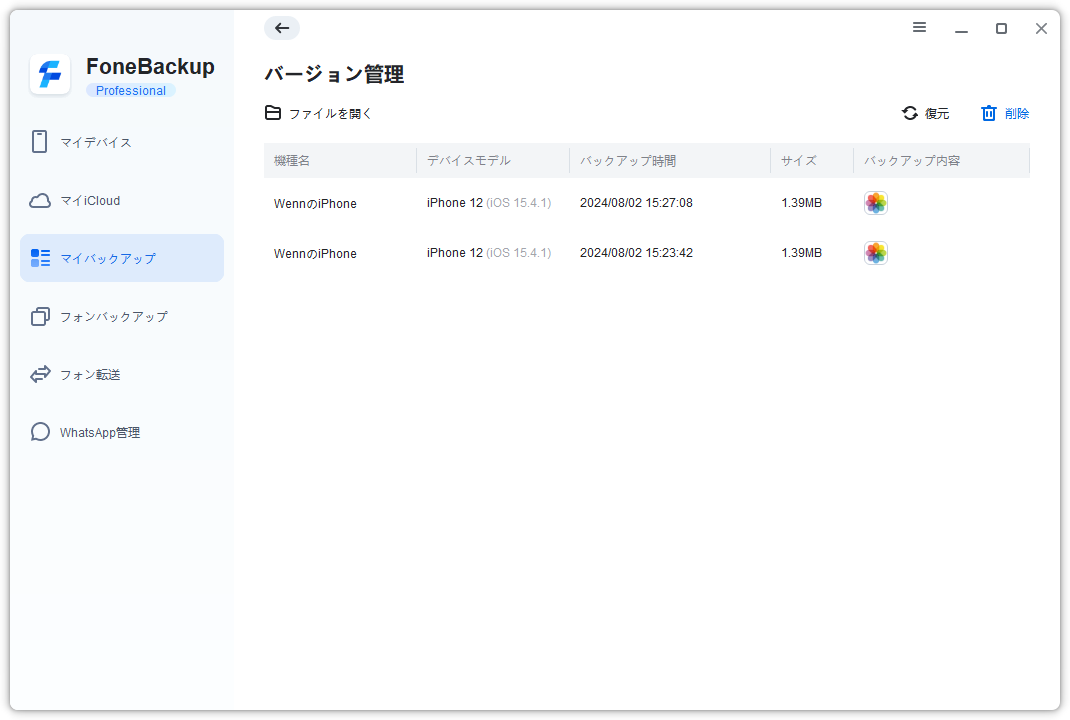Screen dimensions: 1070x720
Task: Open マイデバイス in the sidebar
Action: click(122, 142)
